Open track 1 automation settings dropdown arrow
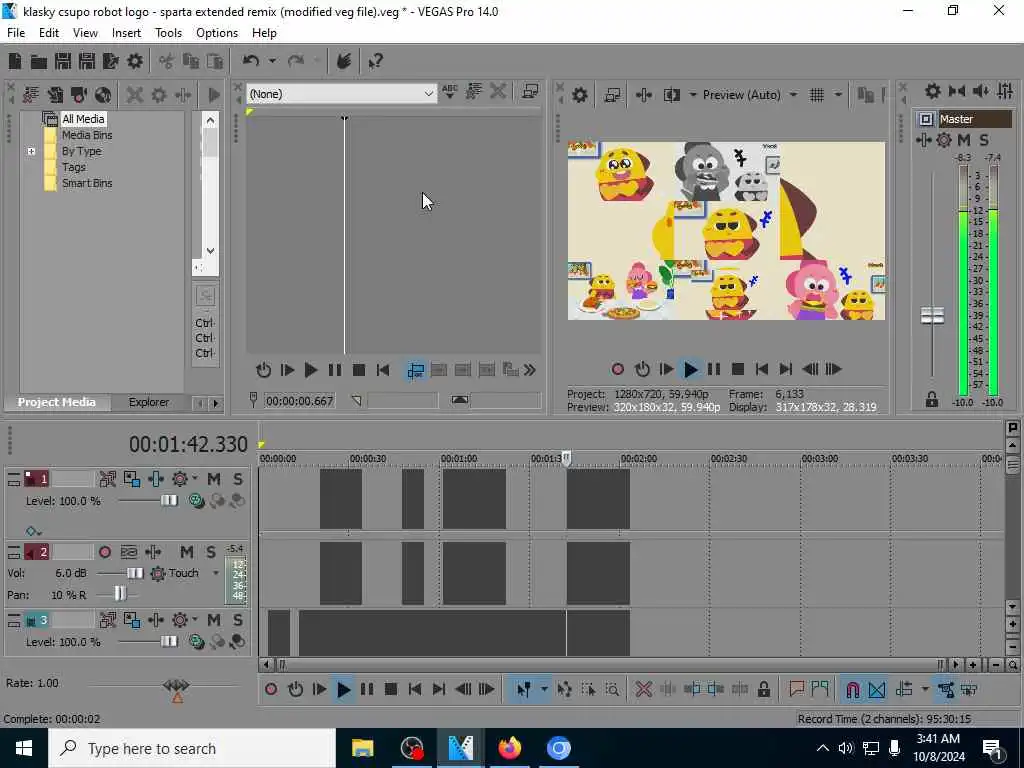Image resolution: width=1024 pixels, height=768 pixels. [194, 479]
